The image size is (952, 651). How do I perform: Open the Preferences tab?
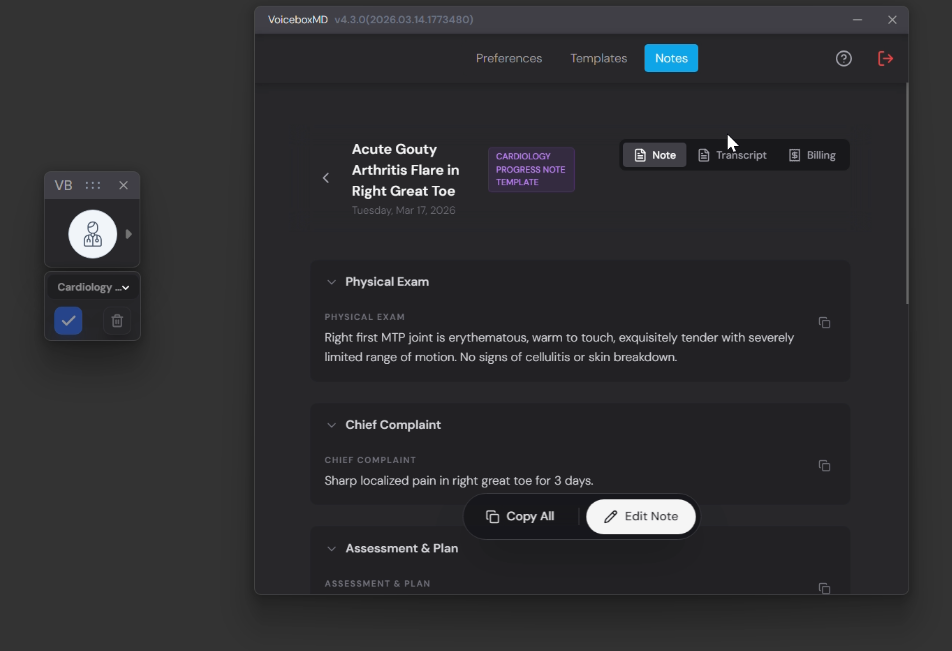tap(509, 58)
